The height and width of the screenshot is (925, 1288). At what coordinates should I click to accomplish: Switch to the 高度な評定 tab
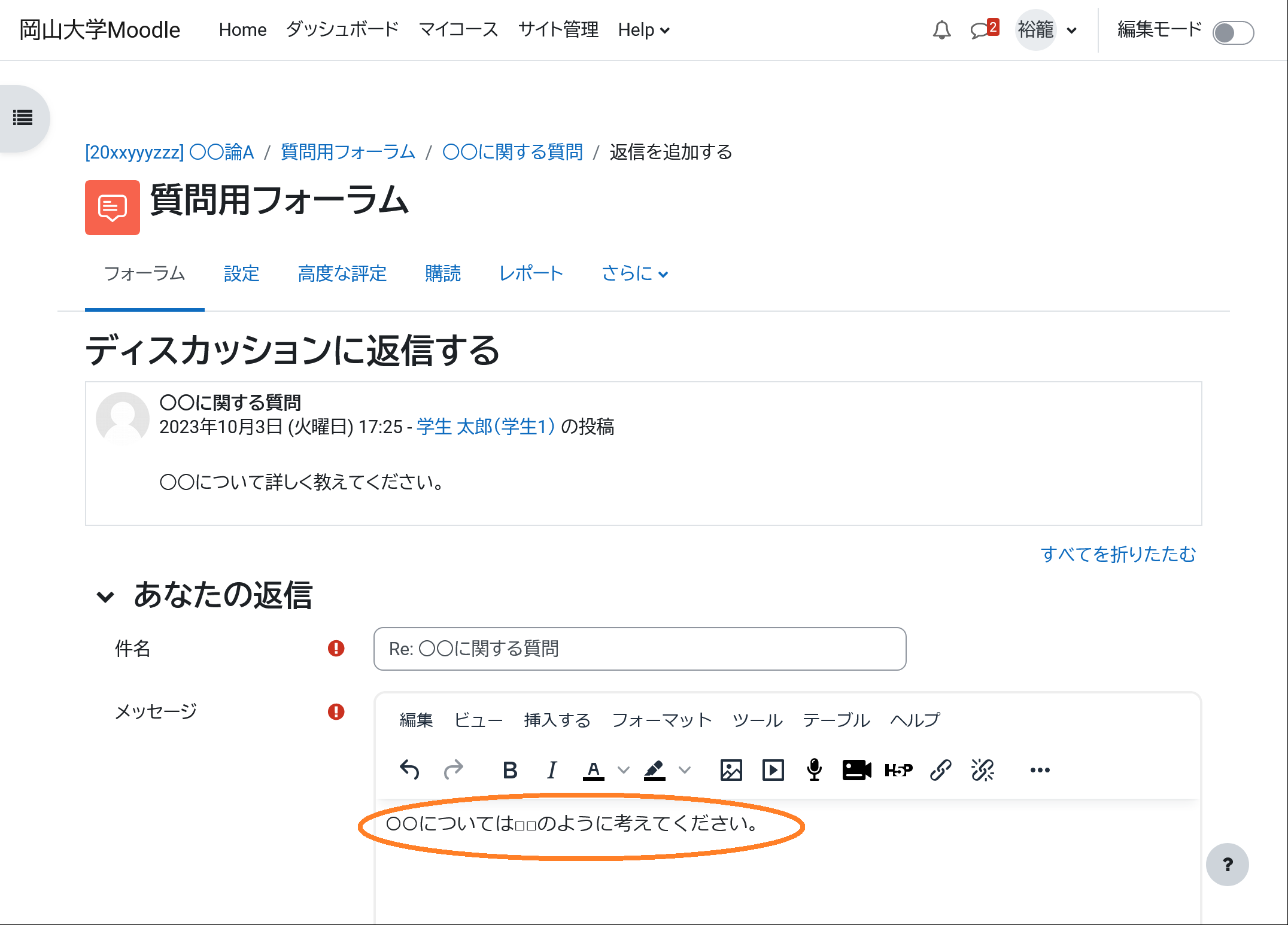click(342, 273)
